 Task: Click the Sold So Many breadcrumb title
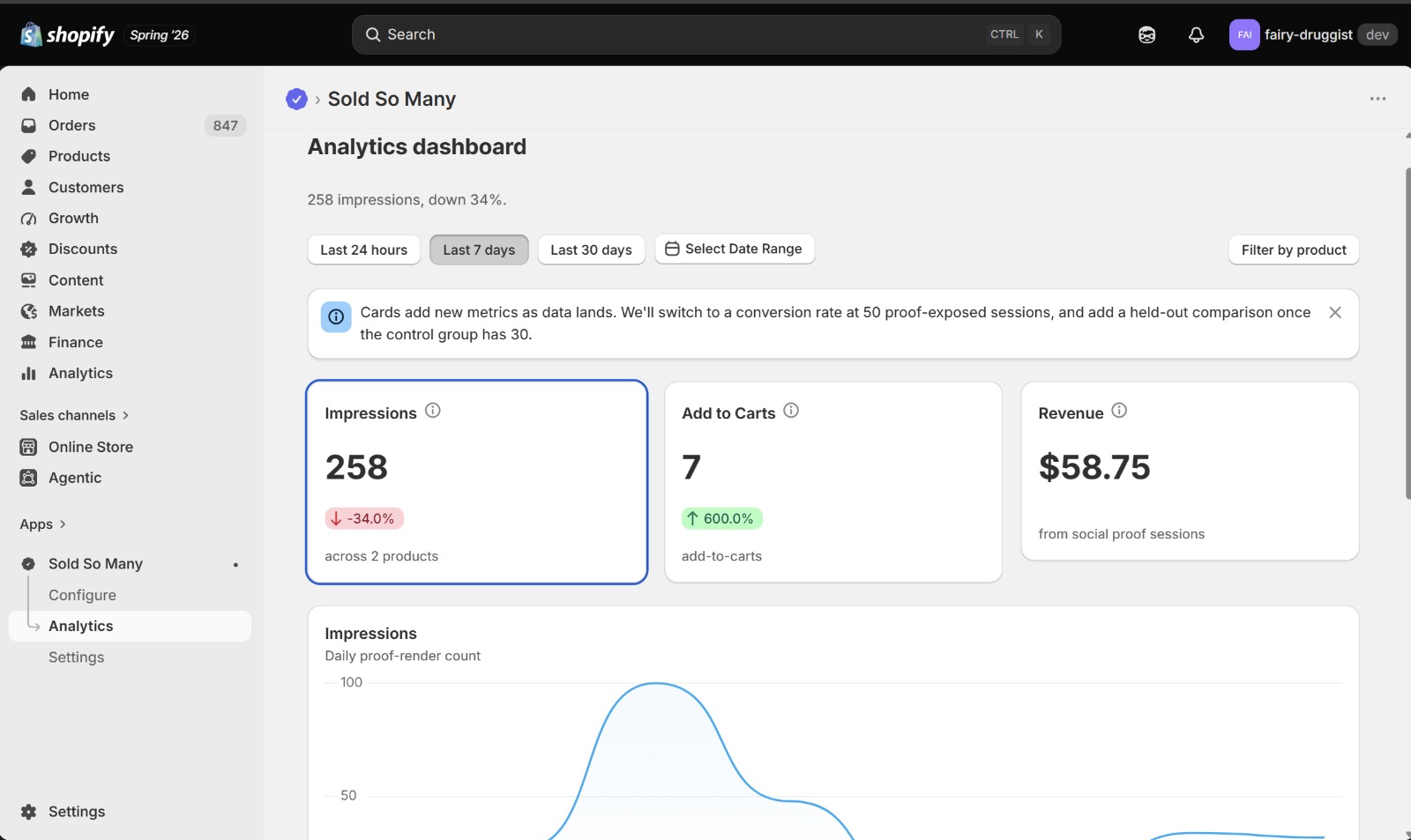coord(392,99)
